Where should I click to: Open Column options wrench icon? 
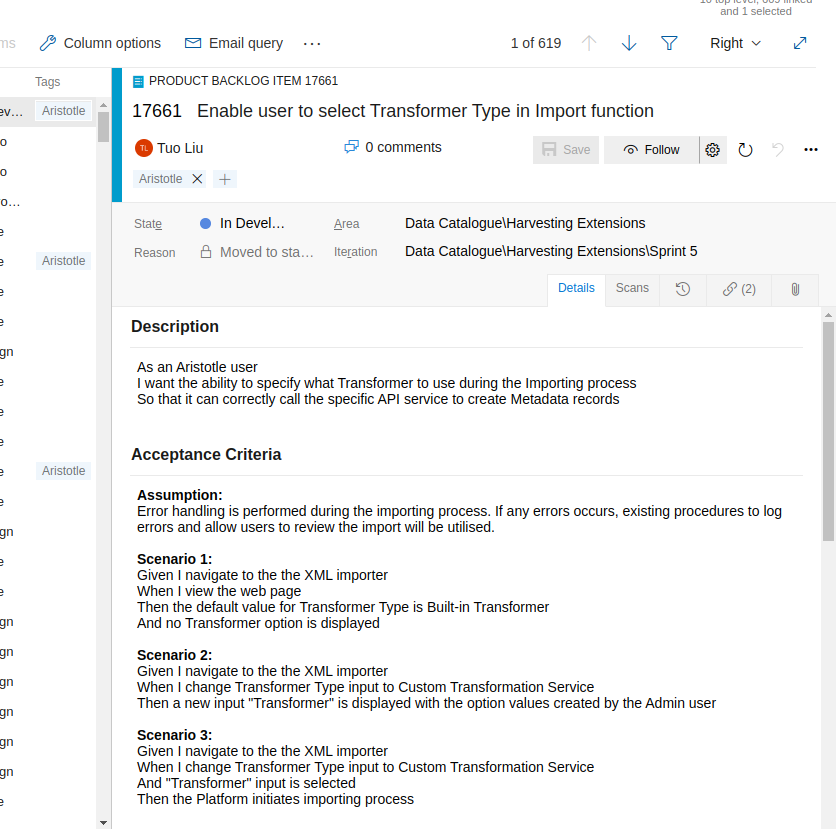click(47, 43)
